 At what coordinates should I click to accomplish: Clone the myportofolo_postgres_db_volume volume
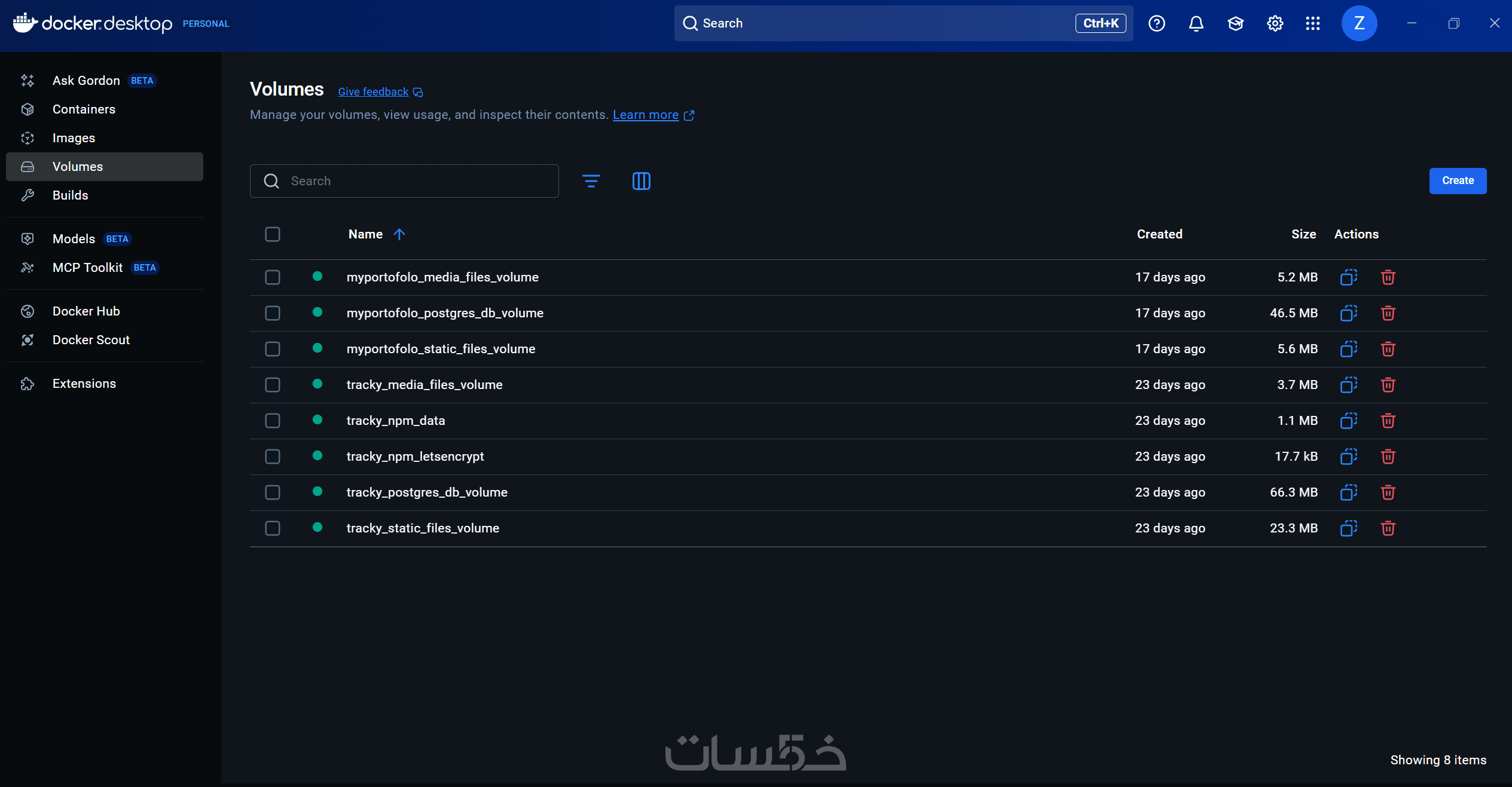(1348, 313)
